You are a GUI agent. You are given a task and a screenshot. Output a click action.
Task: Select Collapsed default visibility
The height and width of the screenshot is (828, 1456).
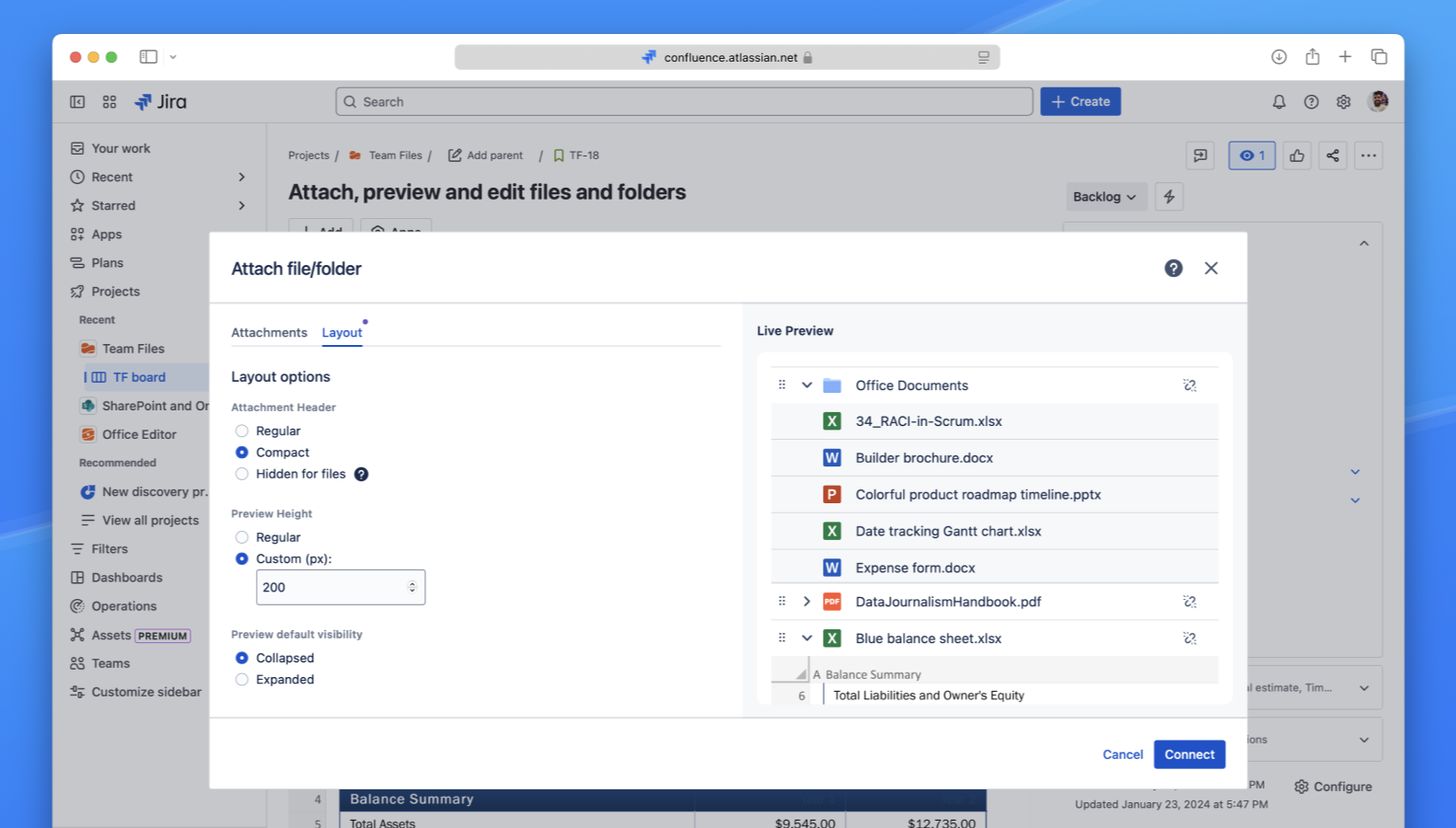click(x=242, y=658)
